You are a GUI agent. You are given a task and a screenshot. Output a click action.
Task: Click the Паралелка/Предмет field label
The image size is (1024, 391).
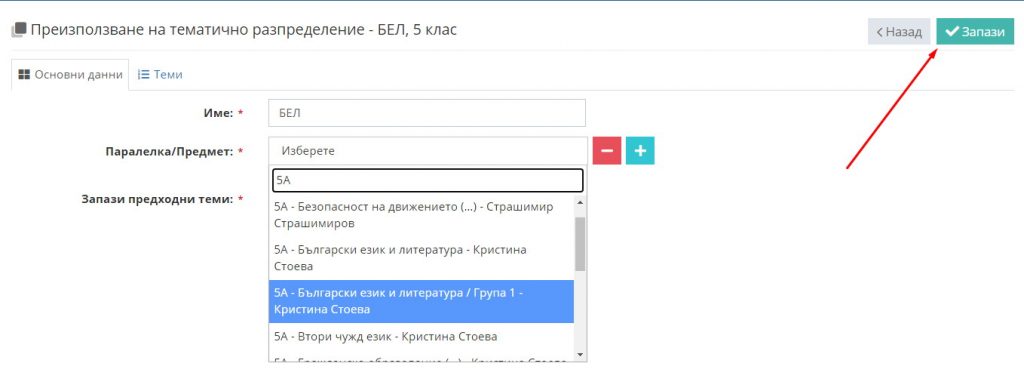tap(170, 151)
